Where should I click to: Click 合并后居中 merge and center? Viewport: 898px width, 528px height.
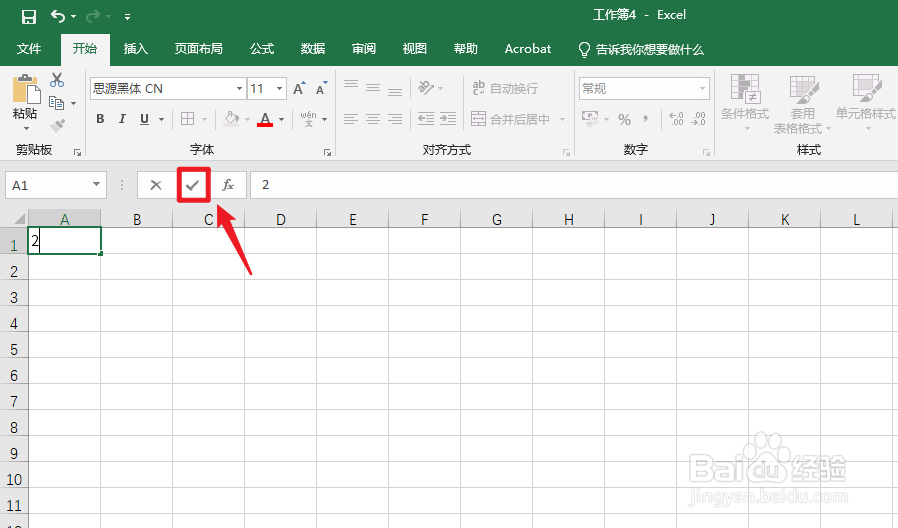511,119
